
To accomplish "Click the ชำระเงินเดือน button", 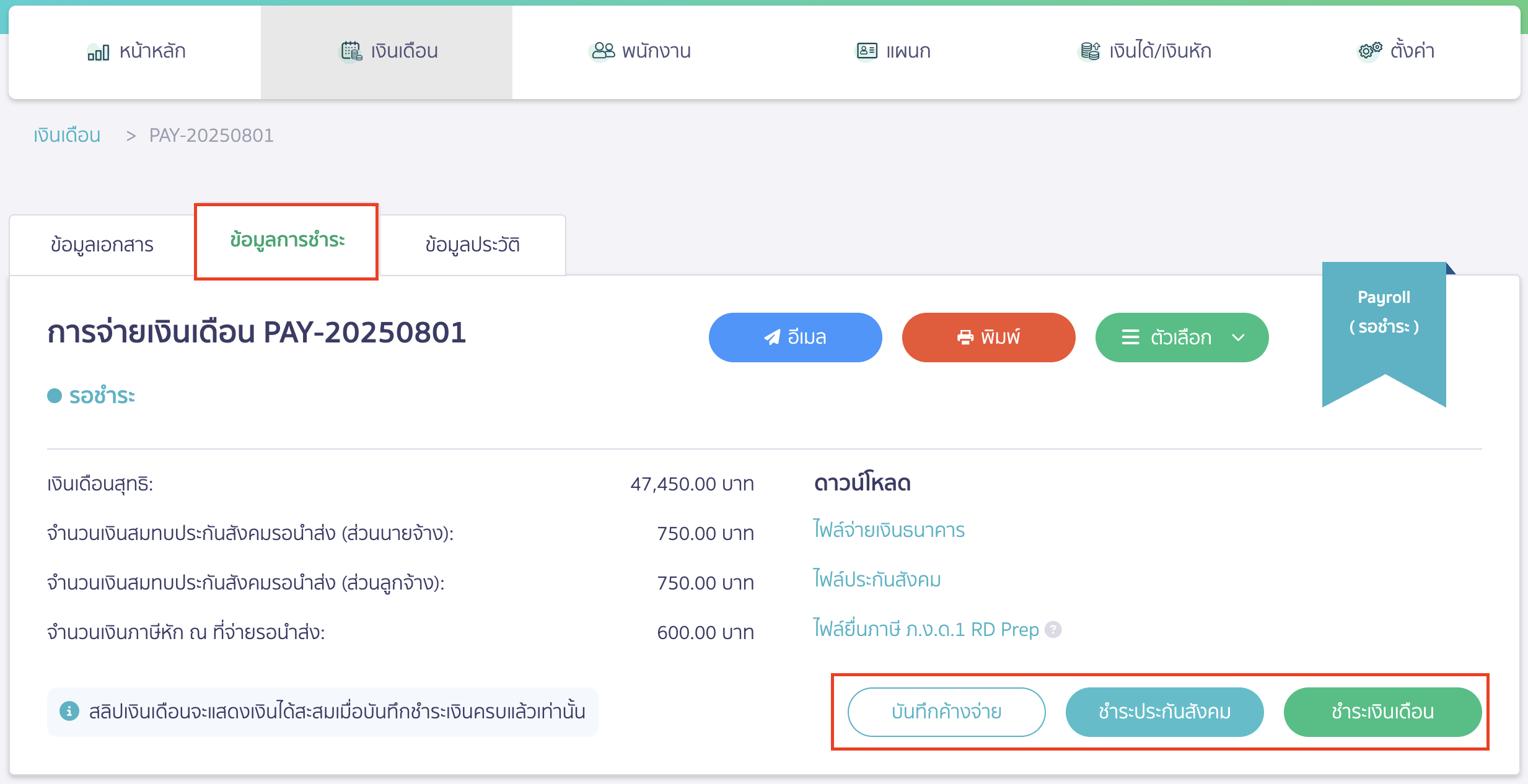I will point(1382,712).
